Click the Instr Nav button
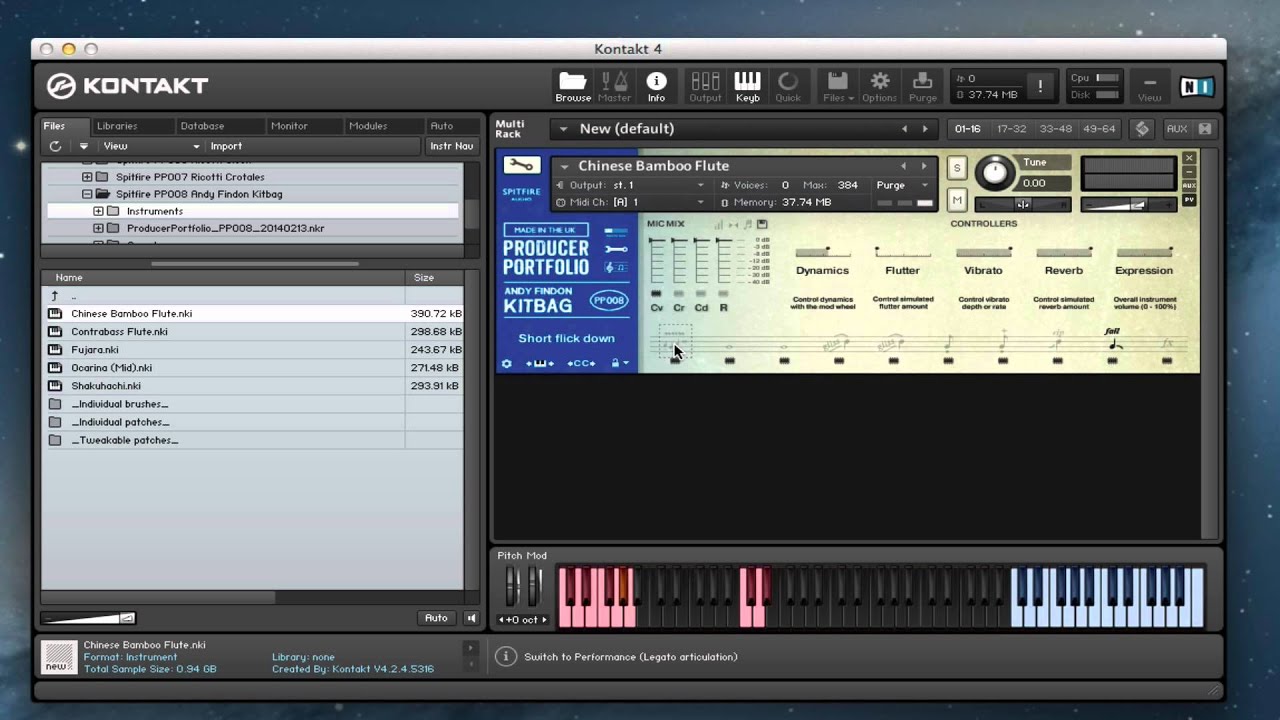 451,146
